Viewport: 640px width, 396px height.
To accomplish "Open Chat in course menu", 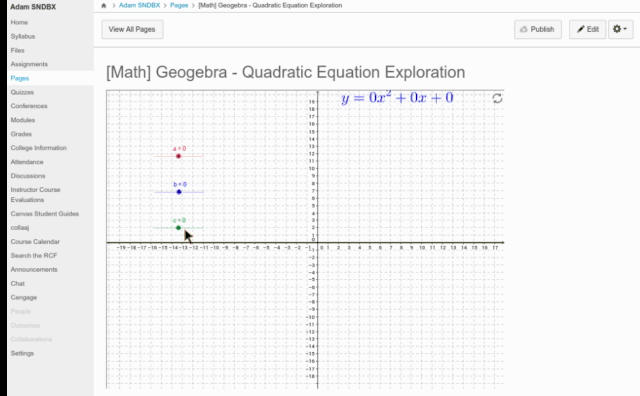I will [x=18, y=283].
